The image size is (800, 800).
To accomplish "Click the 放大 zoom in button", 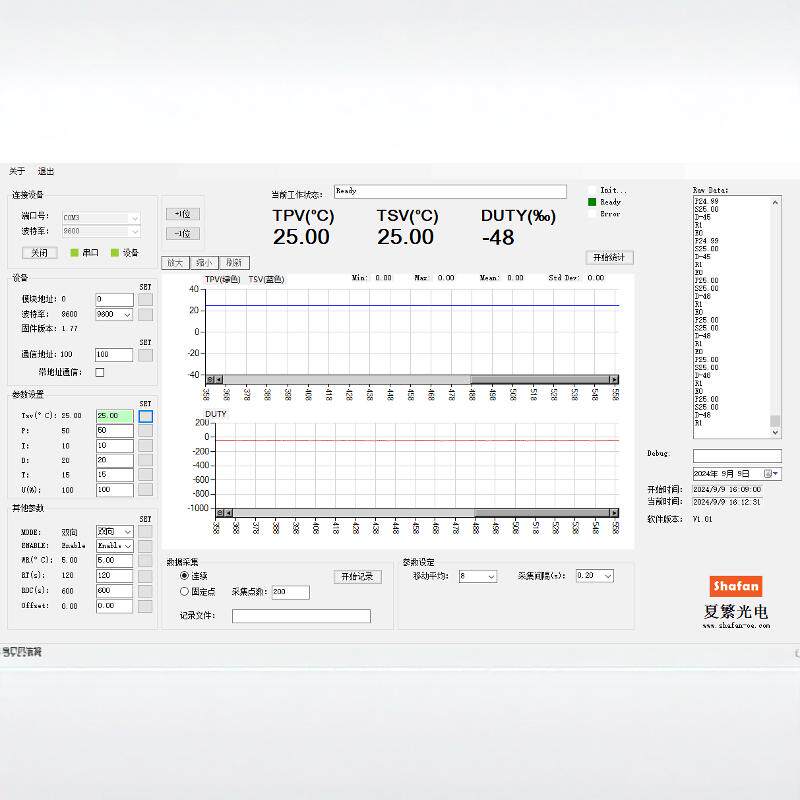I will tap(175, 262).
